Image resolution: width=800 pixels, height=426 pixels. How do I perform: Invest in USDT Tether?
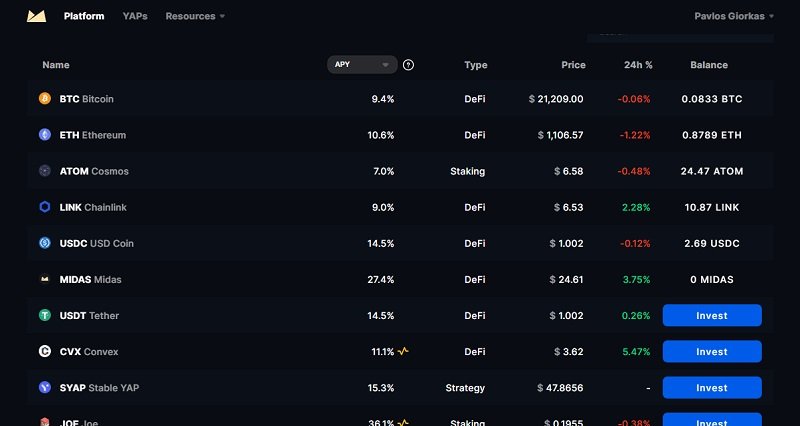tap(712, 315)
